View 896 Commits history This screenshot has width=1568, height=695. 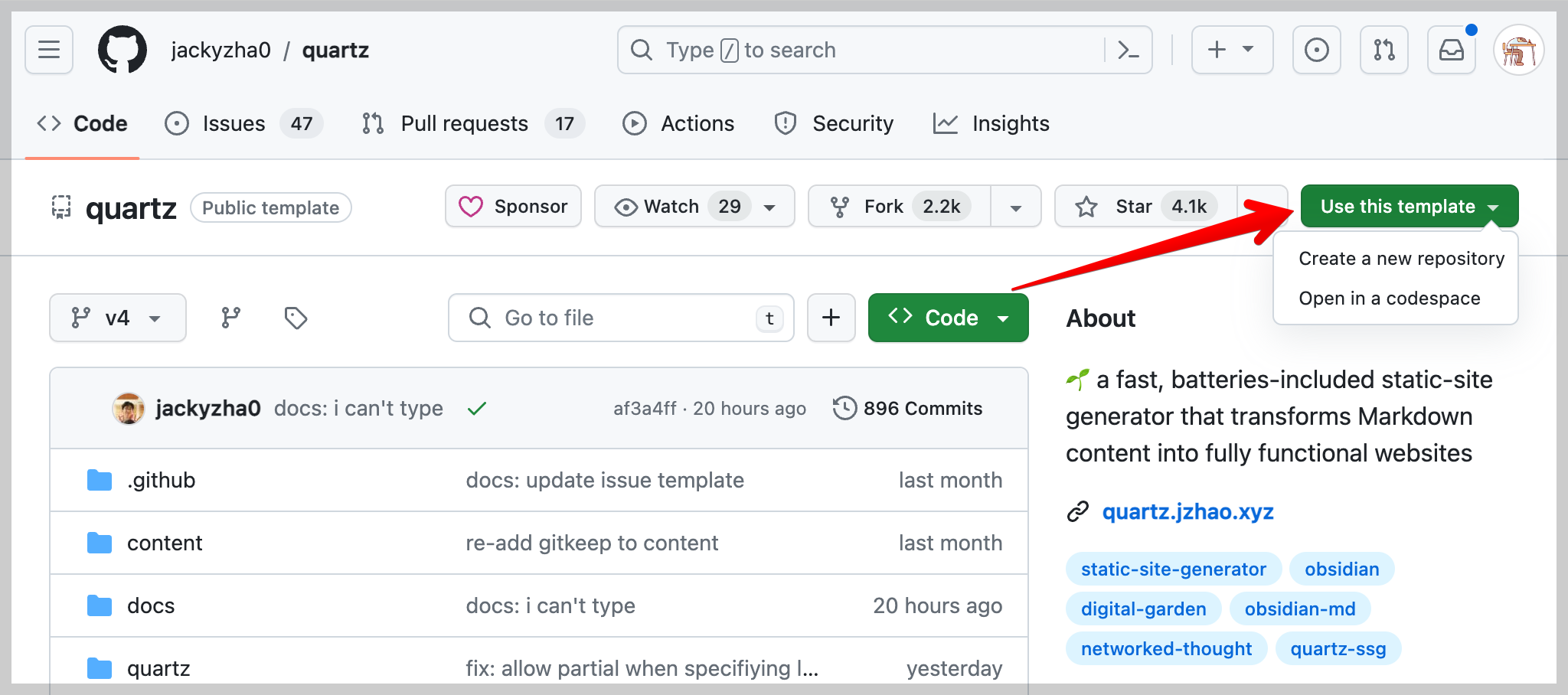908,408
